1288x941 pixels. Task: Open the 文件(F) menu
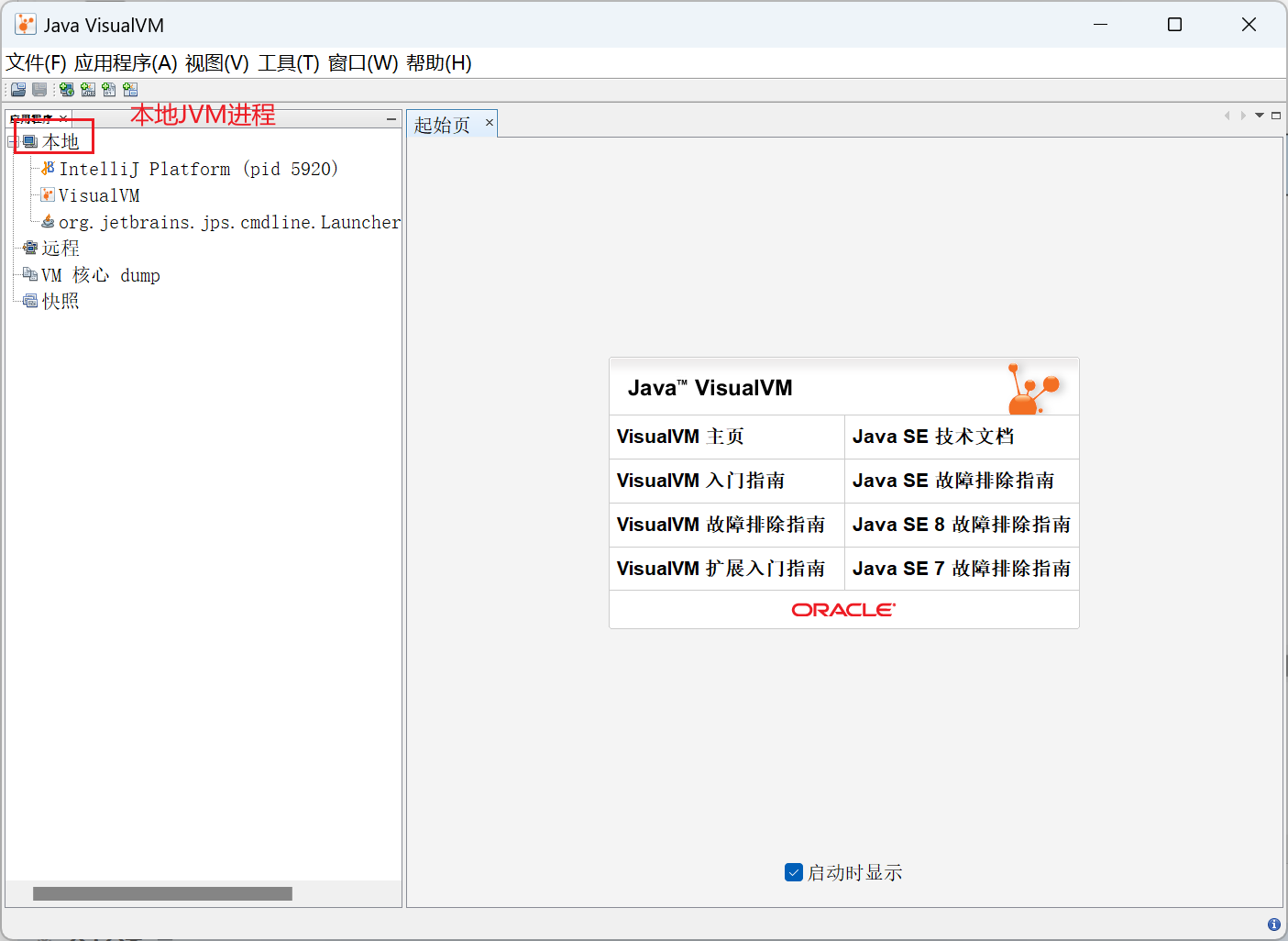37,62
